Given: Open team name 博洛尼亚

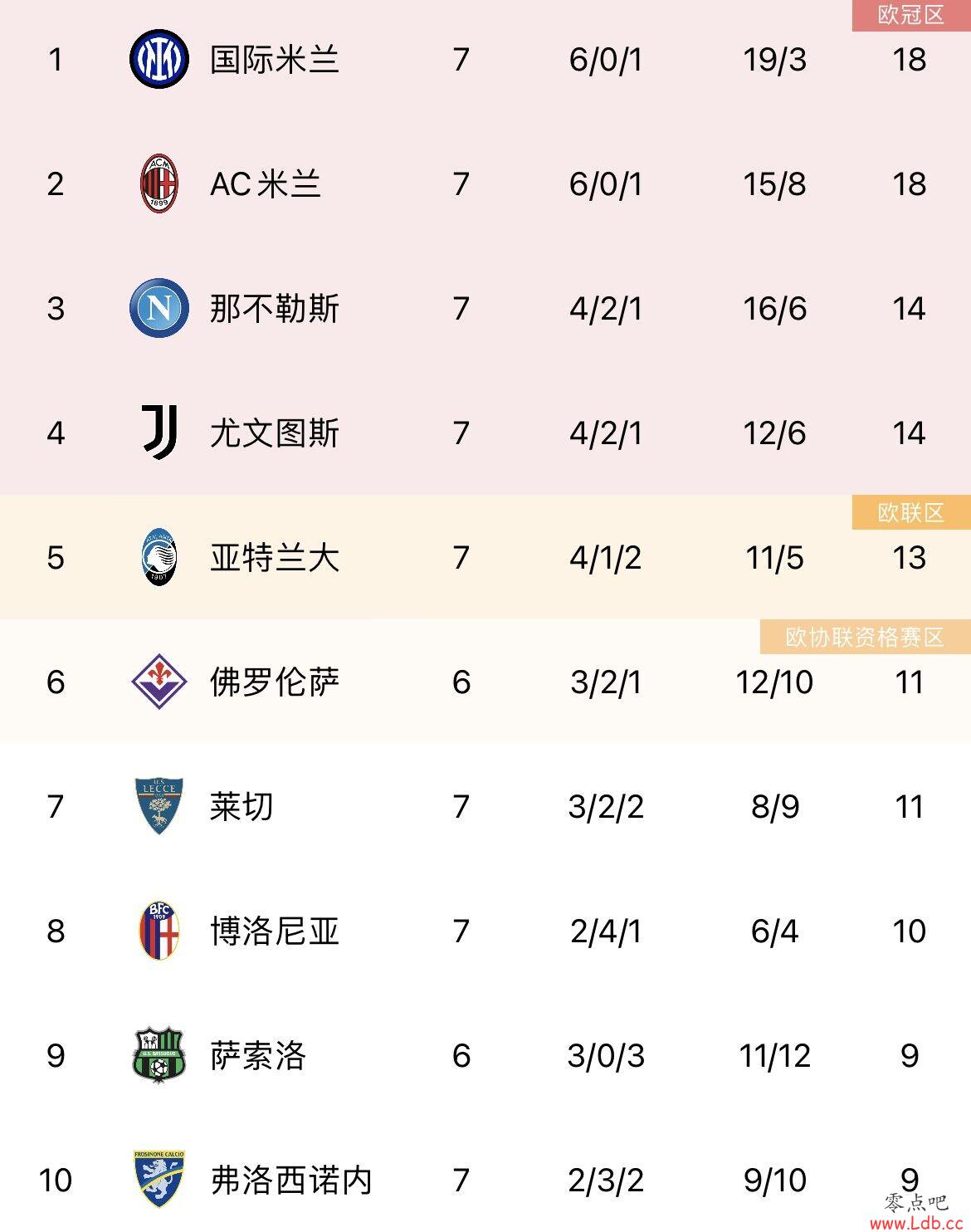Looking at the screenshot, I should point(275,931).
